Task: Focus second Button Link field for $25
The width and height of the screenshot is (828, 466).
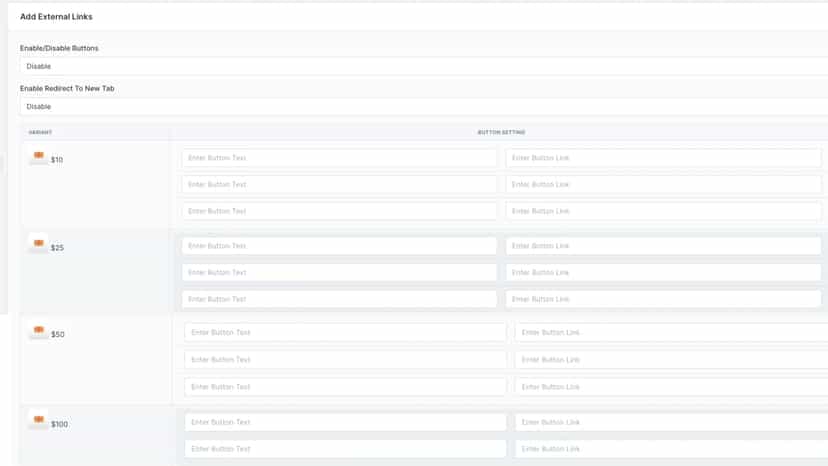Action: [x=663, y=272]
